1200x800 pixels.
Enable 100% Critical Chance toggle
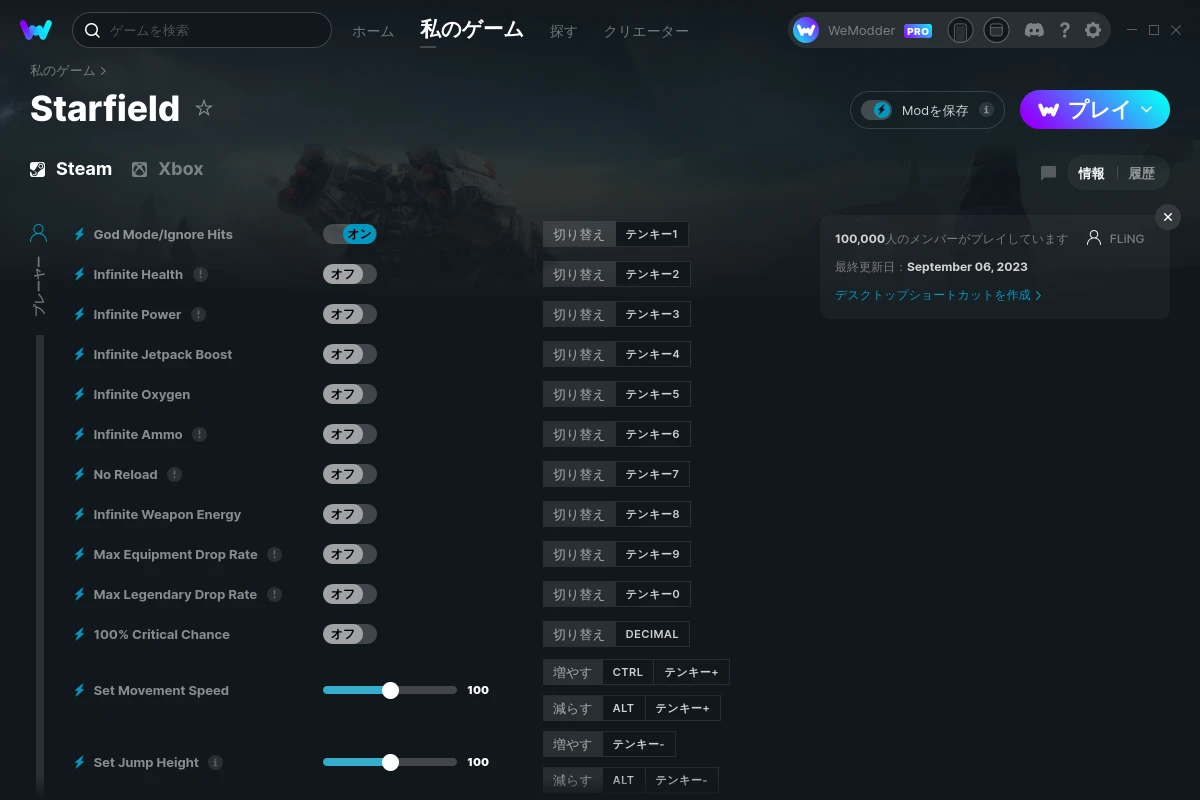point(350,634)
